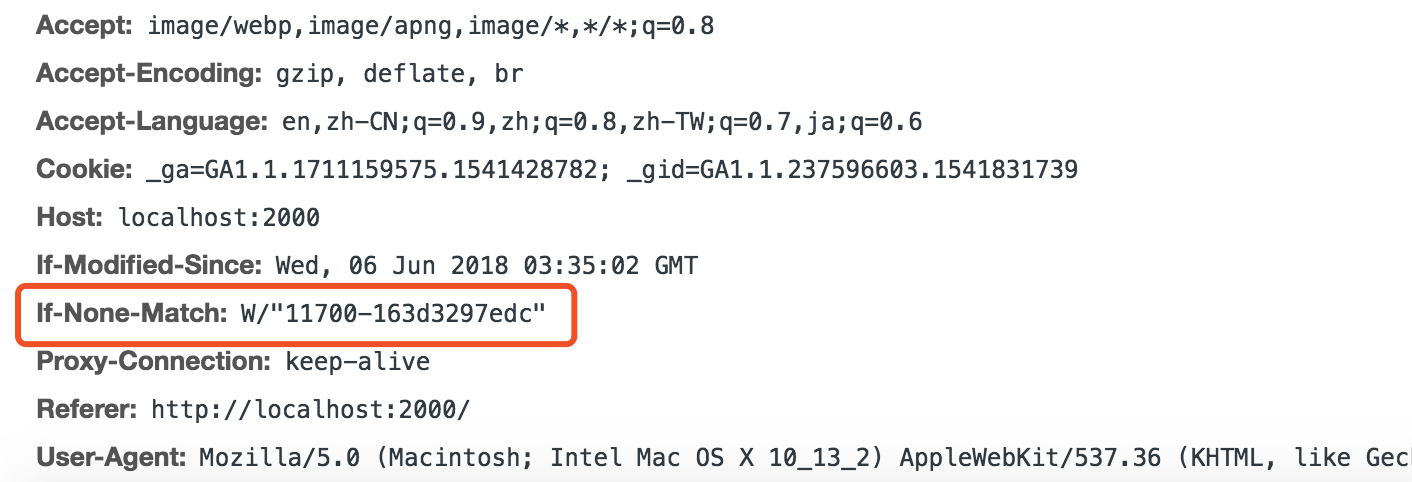This screenshot has height=482, width=1412.
Task: Click the If-Modified-Since header label
Action: (x=149, y=266)
